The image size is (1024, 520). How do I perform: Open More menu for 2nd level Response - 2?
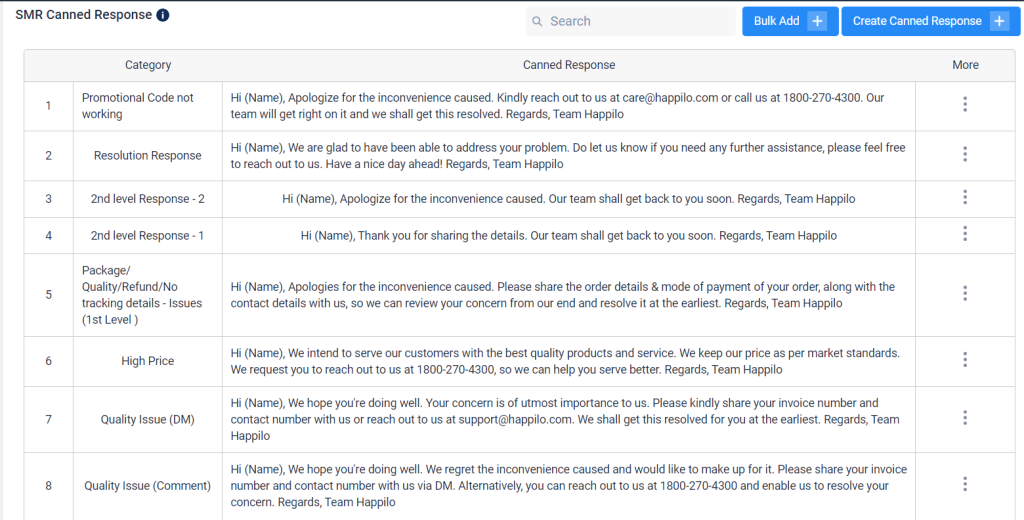coord(965,197)
